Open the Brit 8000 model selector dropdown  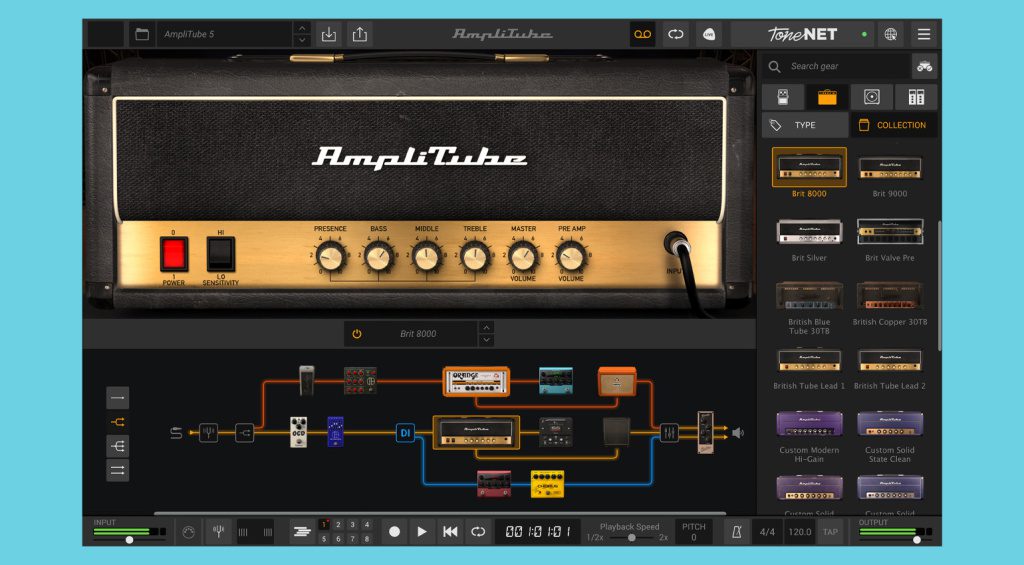tap(418, 334)
